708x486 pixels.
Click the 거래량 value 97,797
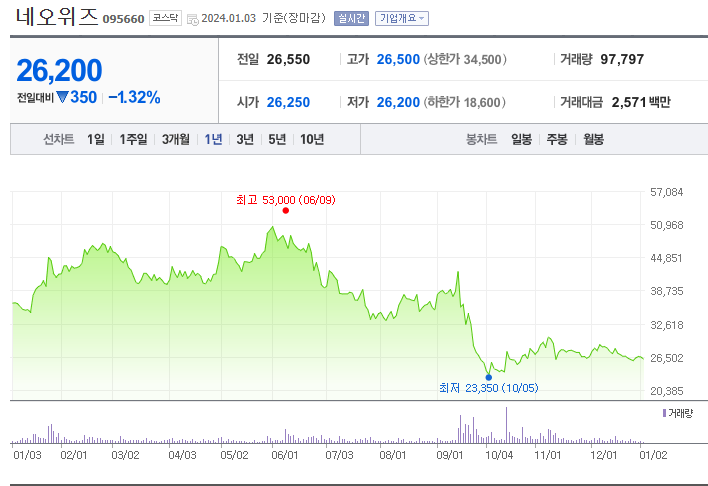[x=622, y=59]
